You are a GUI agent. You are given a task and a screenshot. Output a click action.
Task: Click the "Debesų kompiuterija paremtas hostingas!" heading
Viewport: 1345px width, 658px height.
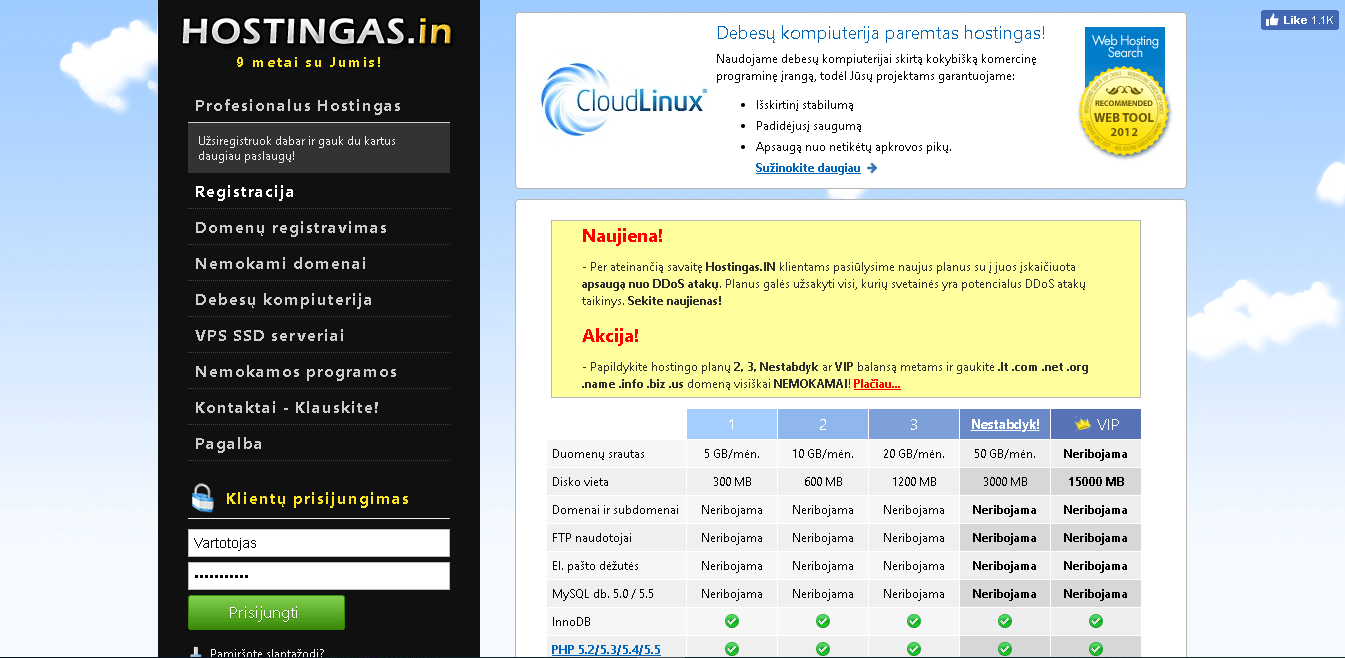881,34
